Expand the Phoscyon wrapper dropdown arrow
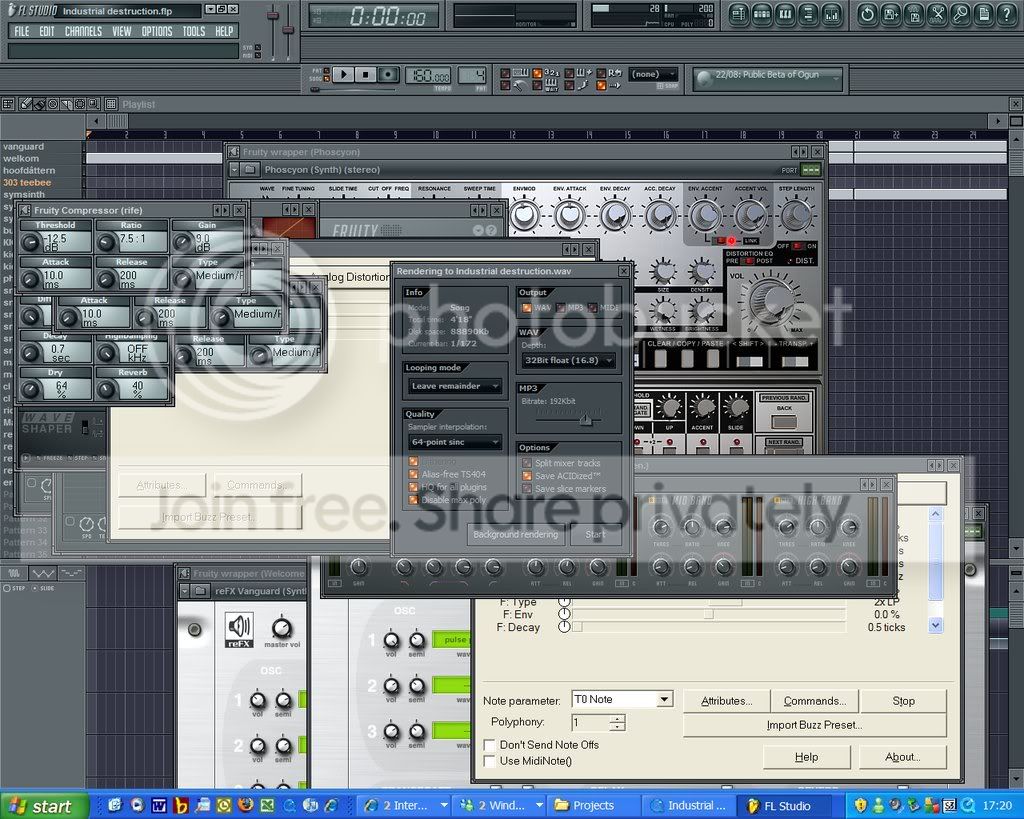Screen dimensions: 1024x819 point(234,170)
